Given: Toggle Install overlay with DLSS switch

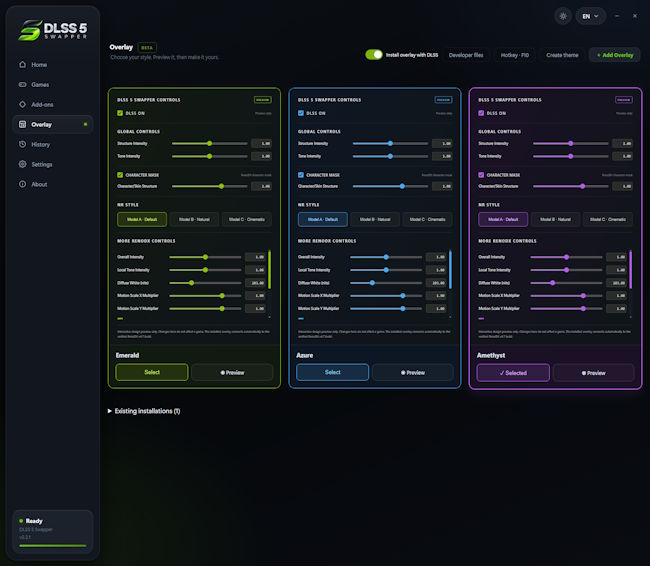Looking at the screenshot, I should coord(374,55).
